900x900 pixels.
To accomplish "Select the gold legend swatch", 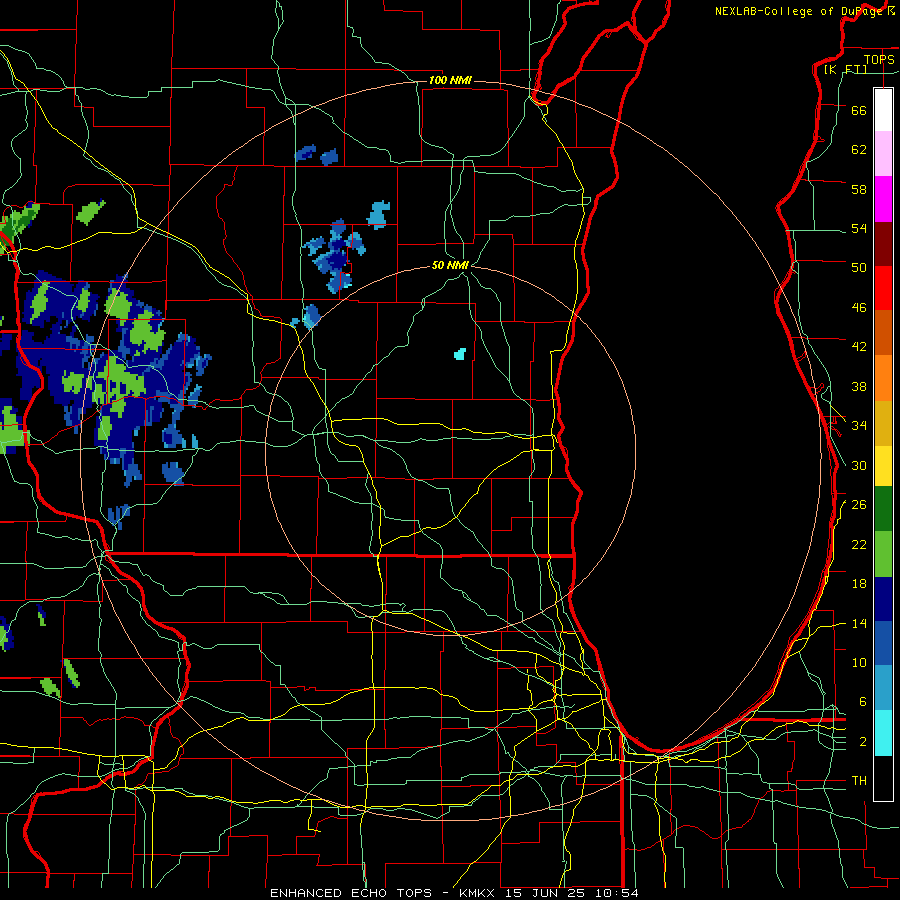I will pos(883,424).
